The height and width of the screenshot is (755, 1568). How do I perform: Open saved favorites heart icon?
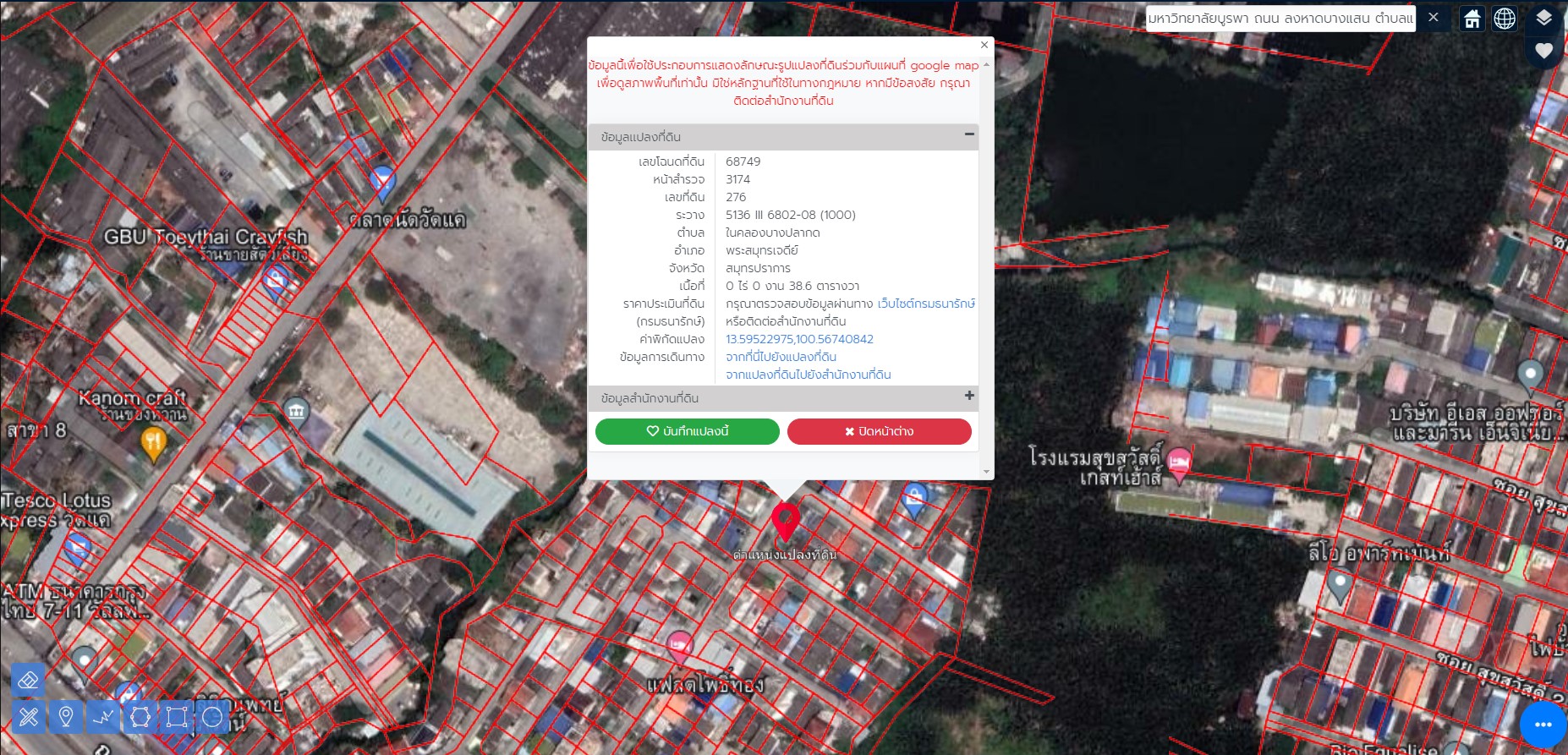pos(1543,51)
